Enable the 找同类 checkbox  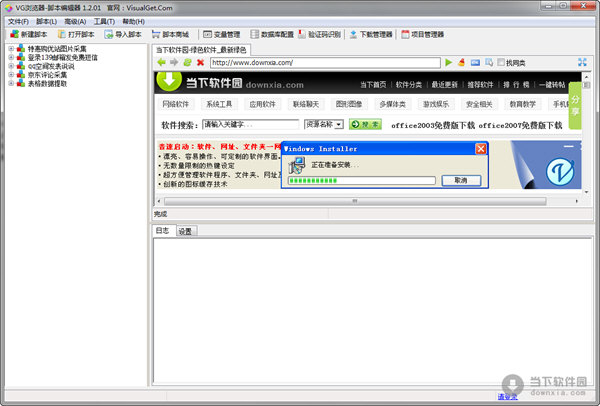pos(501,62)
